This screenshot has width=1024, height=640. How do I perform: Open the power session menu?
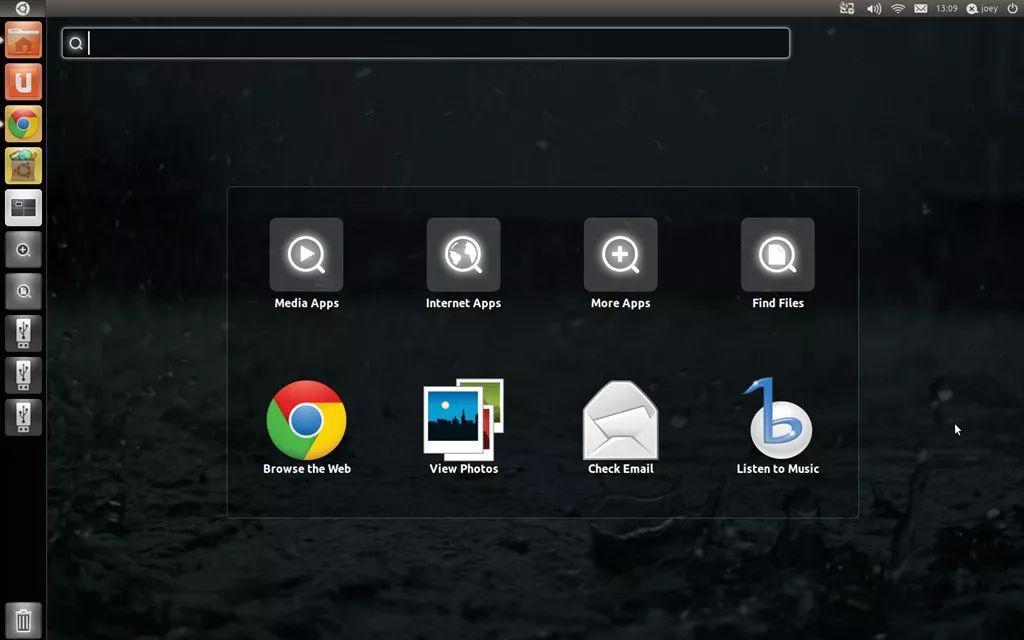pos(1012,8)
